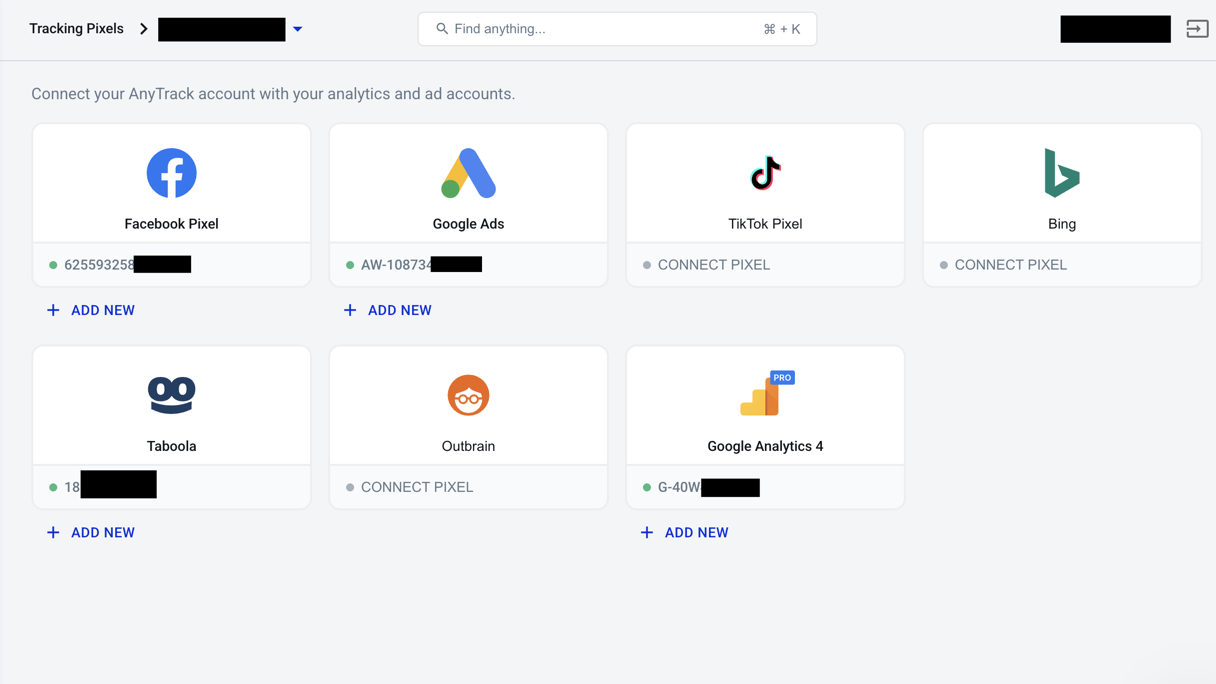Click green status dot on Taboola
This screenshot has height=684, width=1216.
point(53,487)
